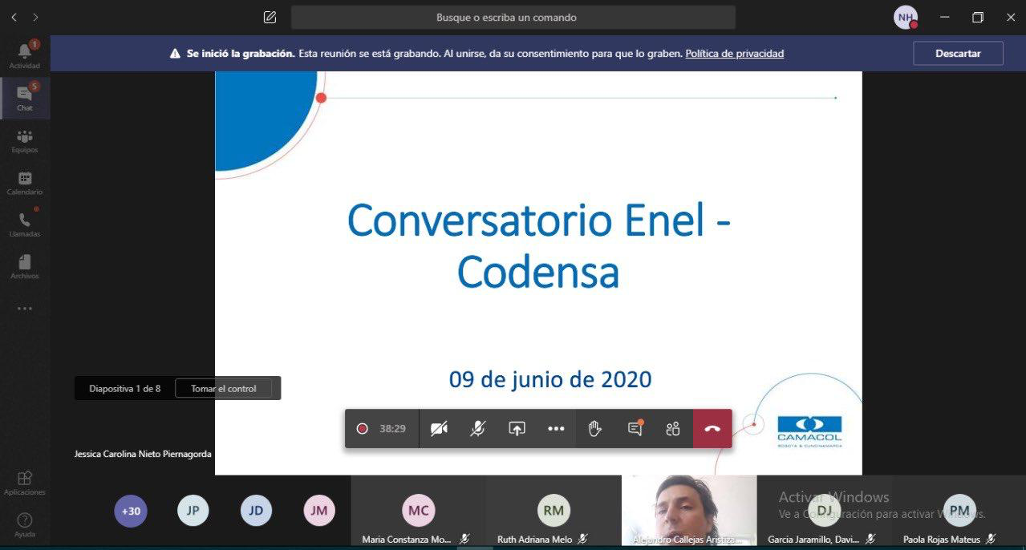Click the recording indicator dot
Image resolution: width=1026 pixels, height=550 pixels.
coord(362,428)
